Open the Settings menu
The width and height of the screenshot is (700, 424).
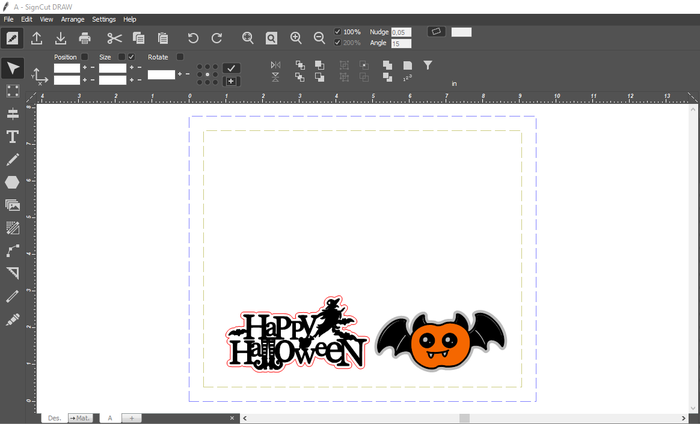(104, 19)
